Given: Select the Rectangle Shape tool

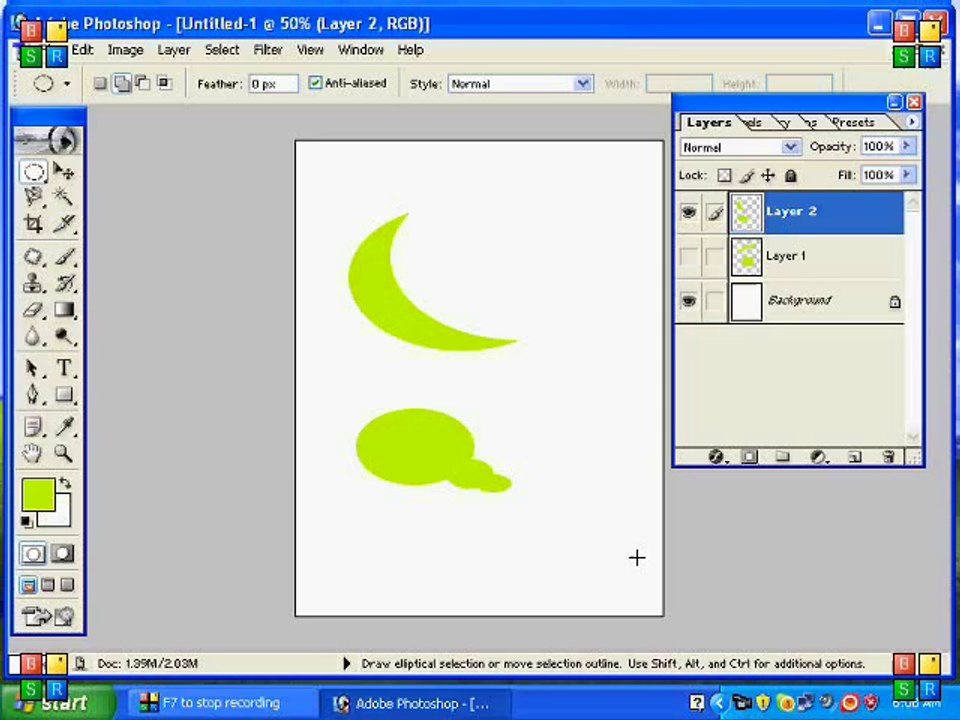Looking at the screenshot, I should (x=64, y=394).
